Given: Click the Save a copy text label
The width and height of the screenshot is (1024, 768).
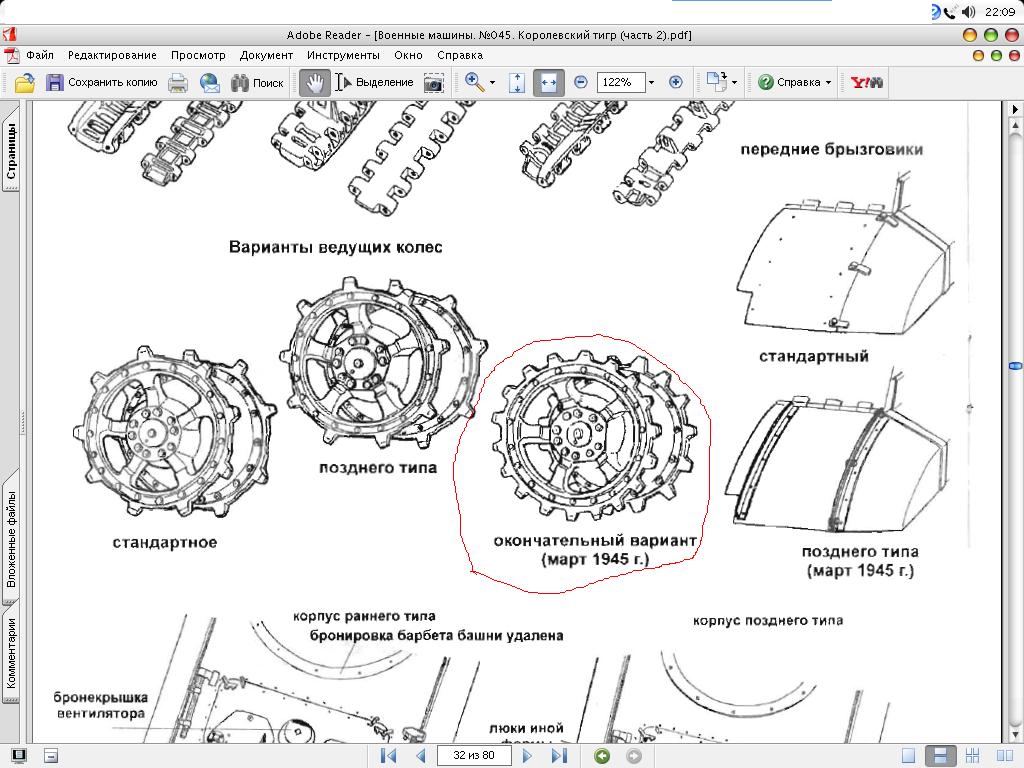Looking at the screenshot, I should 113,82.
